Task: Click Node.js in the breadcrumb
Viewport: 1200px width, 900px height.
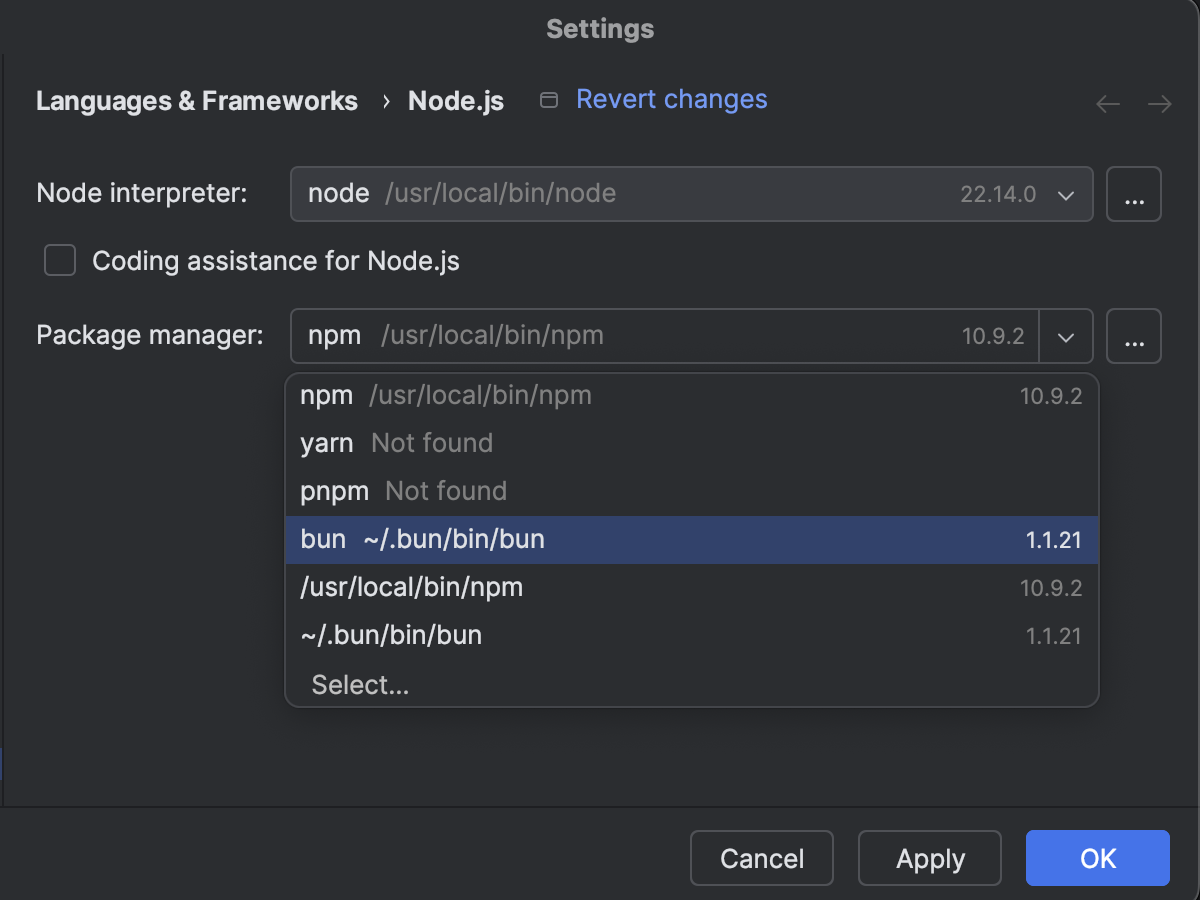Action: pos(455,100)
